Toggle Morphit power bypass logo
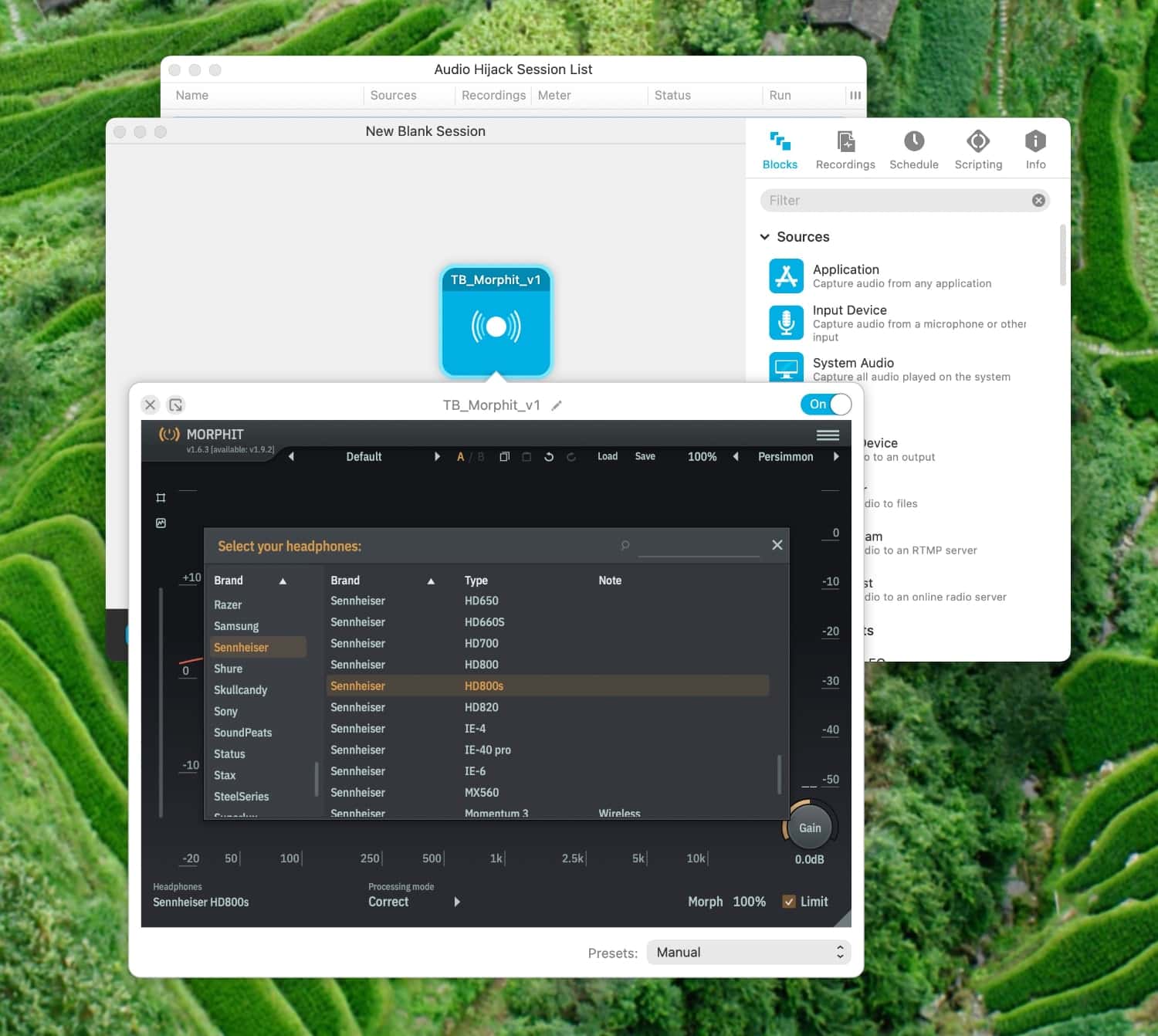Image resolution: width=1158 pixels, height=1036 pixels. [x=169, y=435]
